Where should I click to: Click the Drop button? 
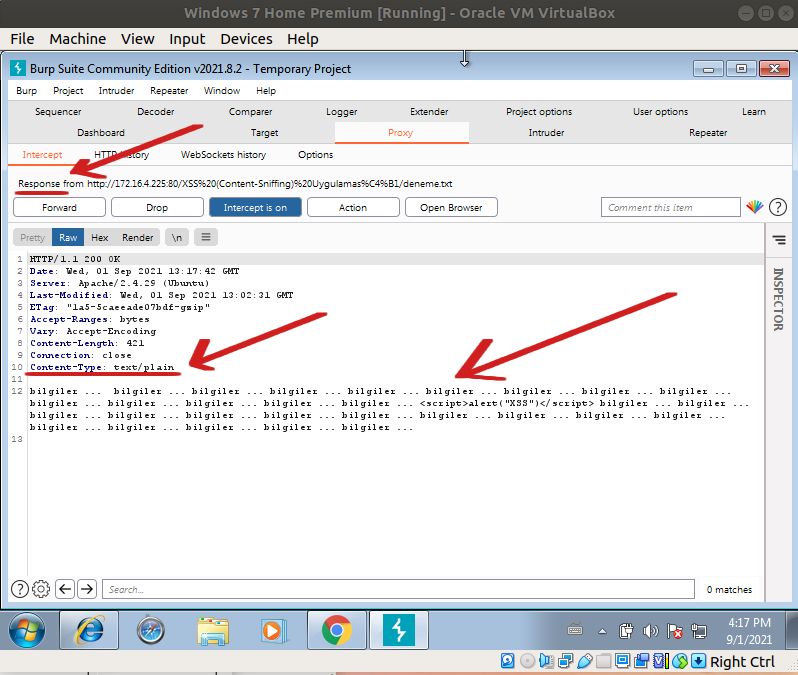[x=157, y=207]
